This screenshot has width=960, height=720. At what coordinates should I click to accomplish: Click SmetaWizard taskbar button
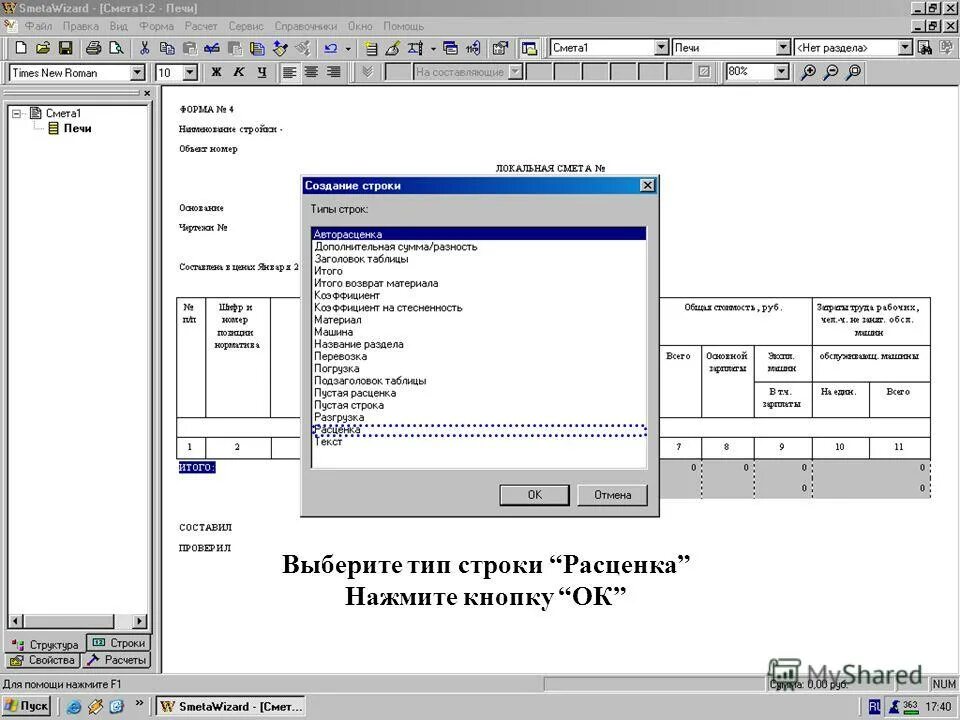[x=231, y=707]
